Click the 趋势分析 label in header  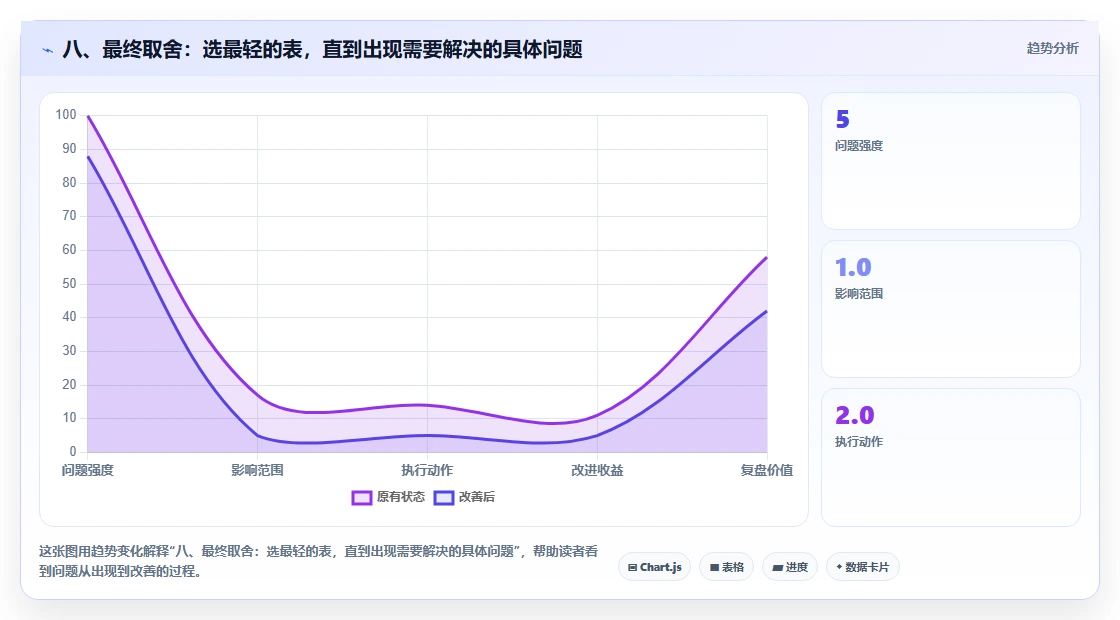point(1052,48)
